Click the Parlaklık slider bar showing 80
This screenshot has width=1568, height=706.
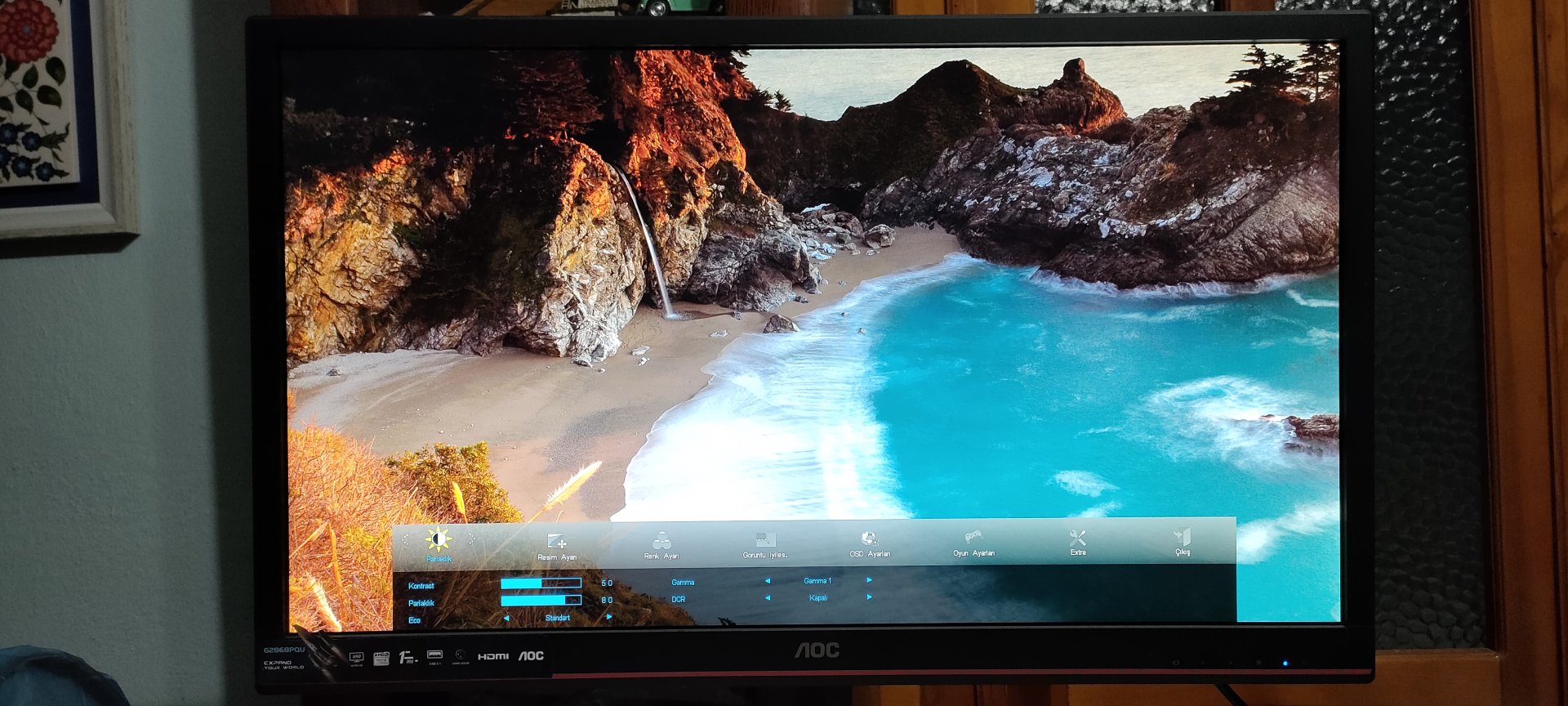tap(541, 601)
